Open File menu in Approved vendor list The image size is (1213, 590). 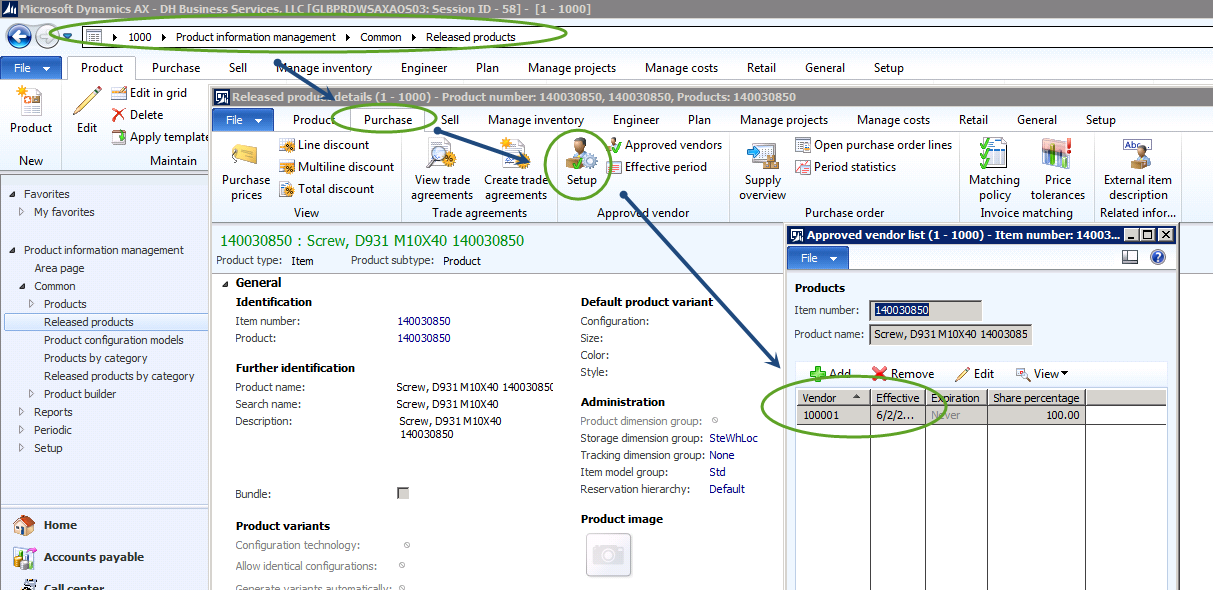(x=818, y=258)
